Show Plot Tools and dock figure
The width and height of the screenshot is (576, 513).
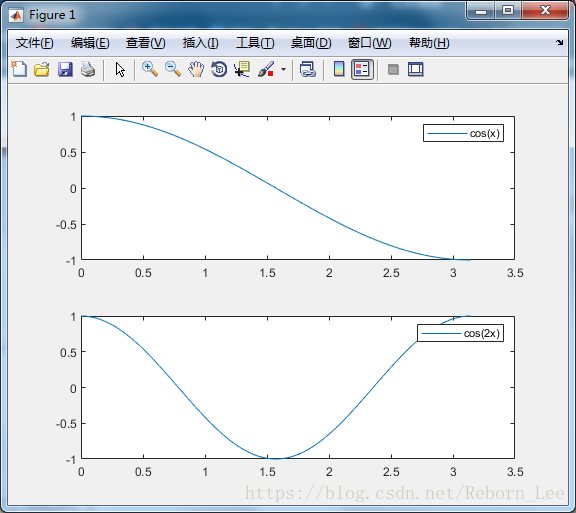tap(415, 69)
